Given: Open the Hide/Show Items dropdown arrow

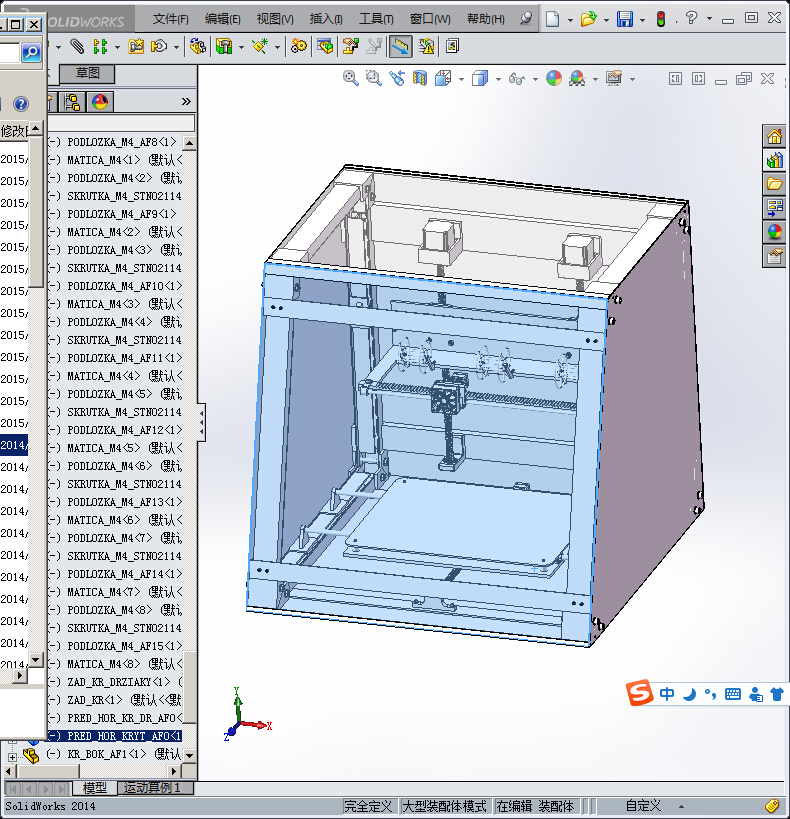Looking at the screenshot, I should tap(535, 79).
